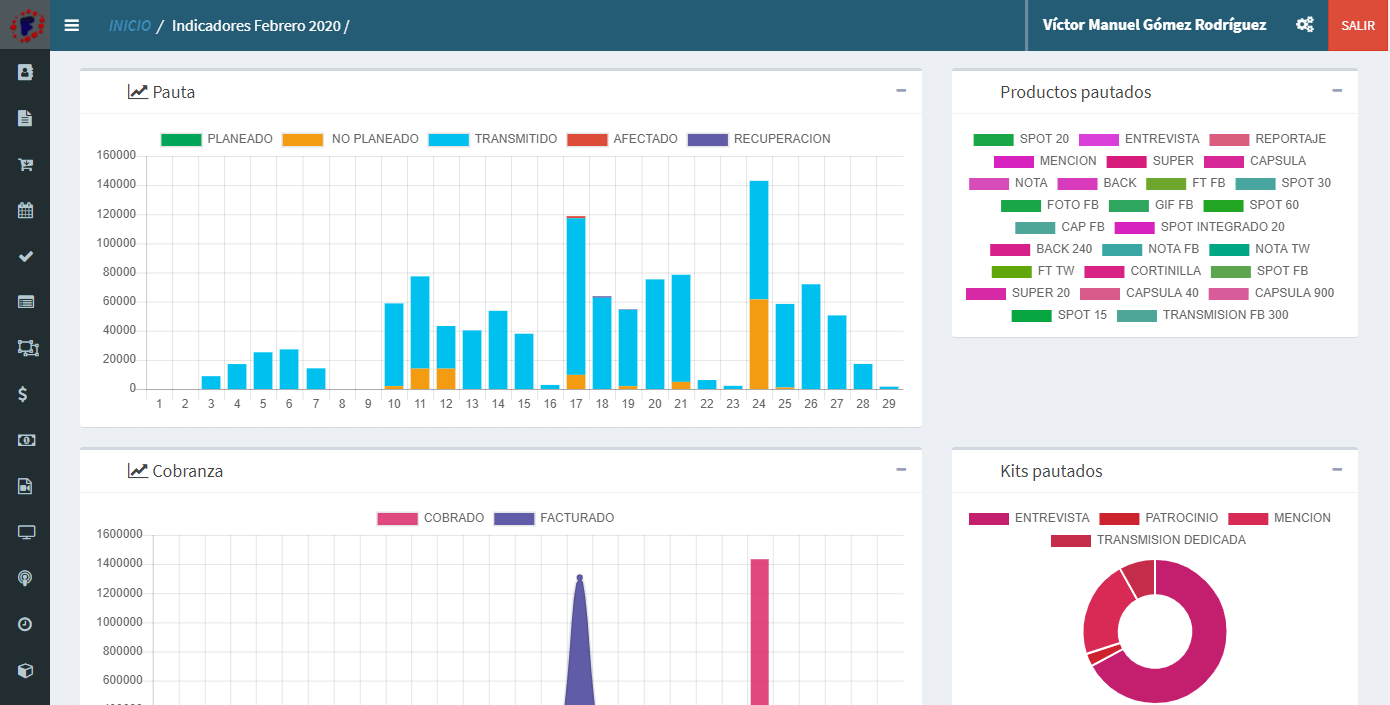Open the calendar sidebar icon

click(x=25, y=210)
